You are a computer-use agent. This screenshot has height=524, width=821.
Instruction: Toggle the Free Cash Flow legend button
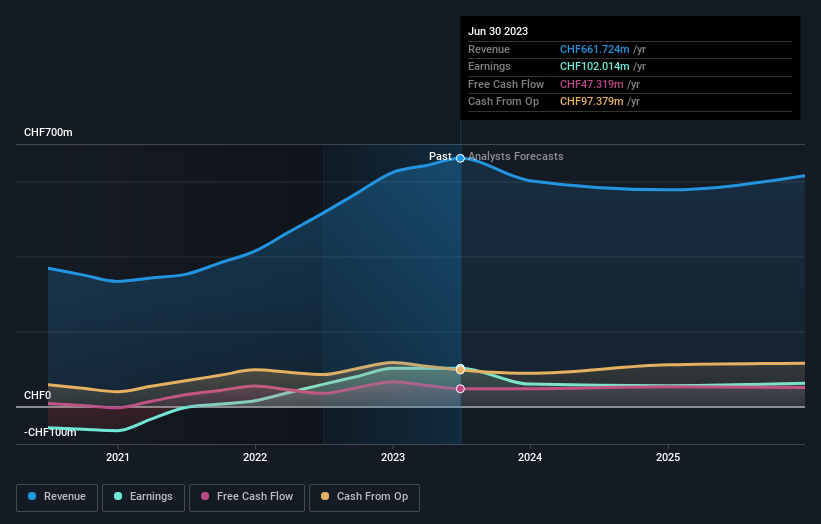pyautogui.click(x=247, y=497)
